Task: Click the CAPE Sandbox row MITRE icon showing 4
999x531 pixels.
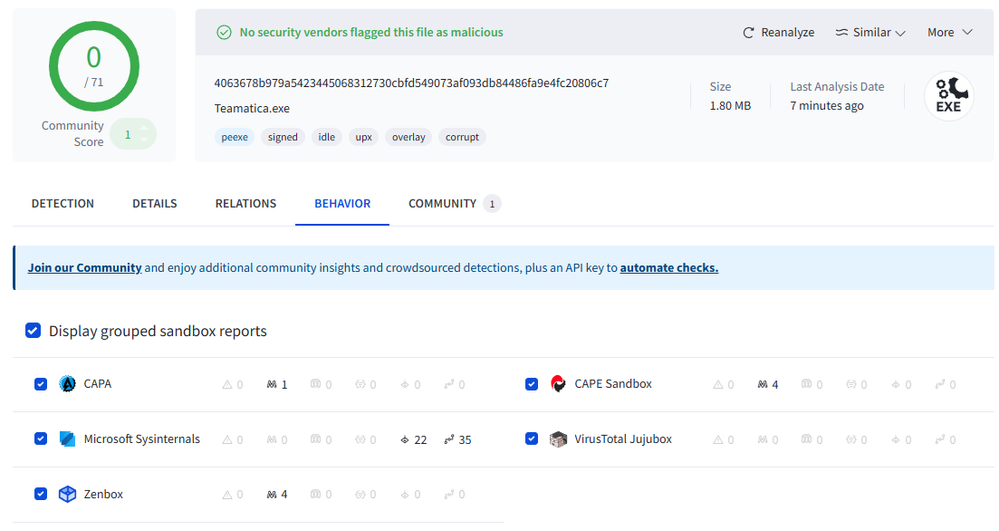Action: coord(763,384)
